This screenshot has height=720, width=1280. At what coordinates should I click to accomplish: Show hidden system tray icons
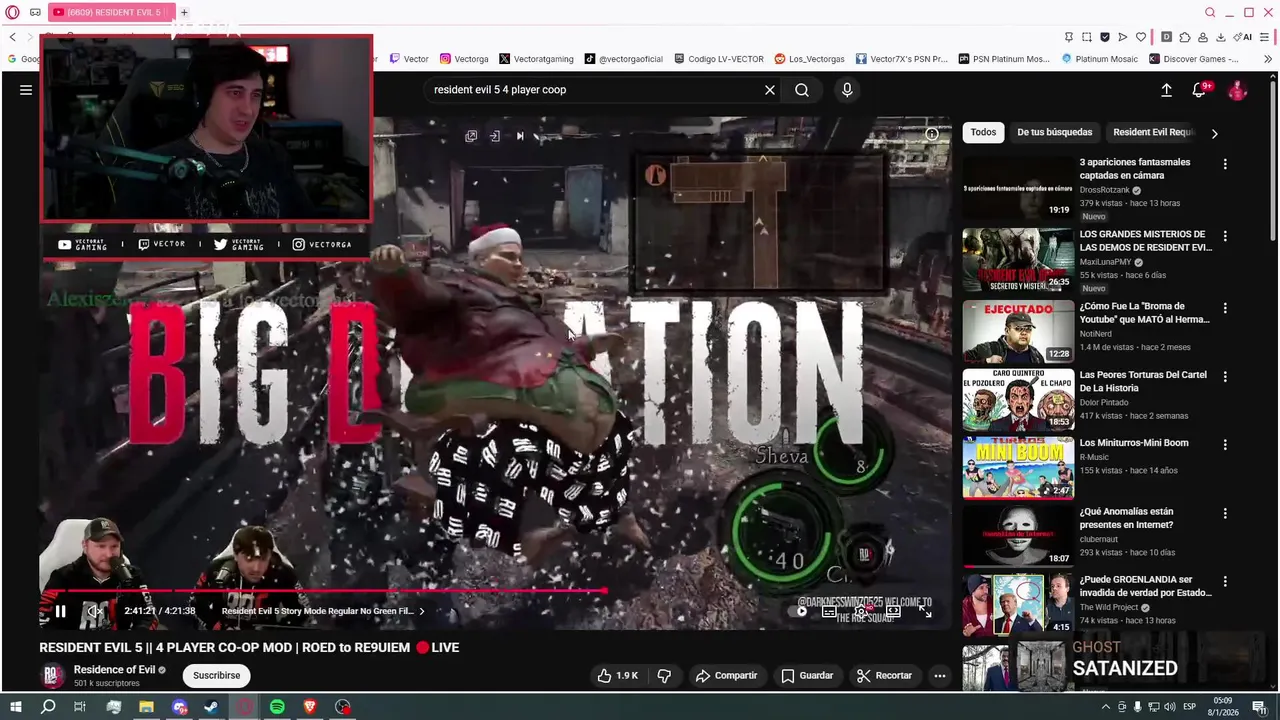click(1106, 707)
